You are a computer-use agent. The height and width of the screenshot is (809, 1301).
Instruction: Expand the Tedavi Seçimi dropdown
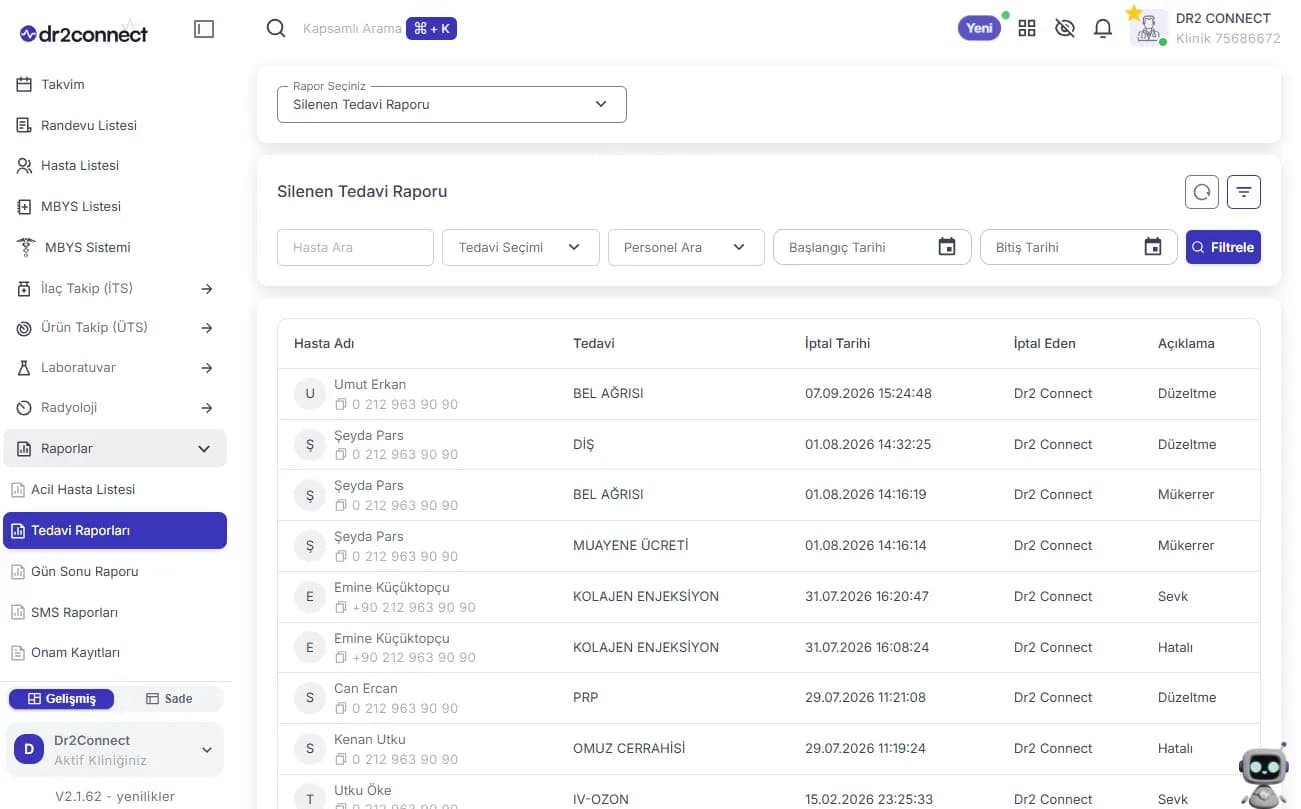pos(521,247)
